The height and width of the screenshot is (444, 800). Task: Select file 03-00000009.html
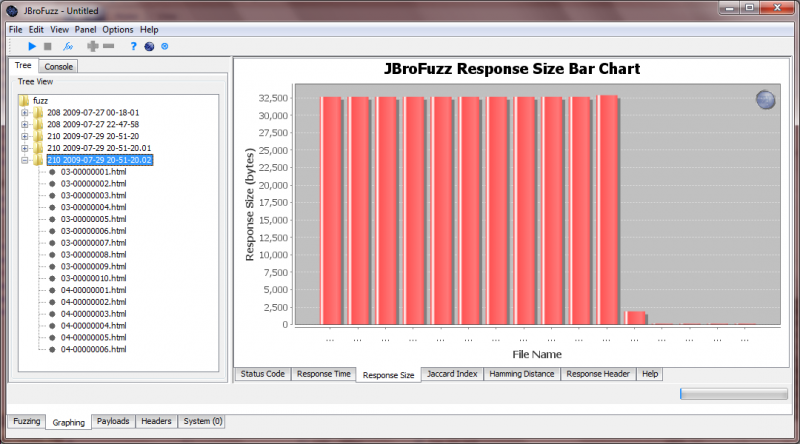point(93,266)
